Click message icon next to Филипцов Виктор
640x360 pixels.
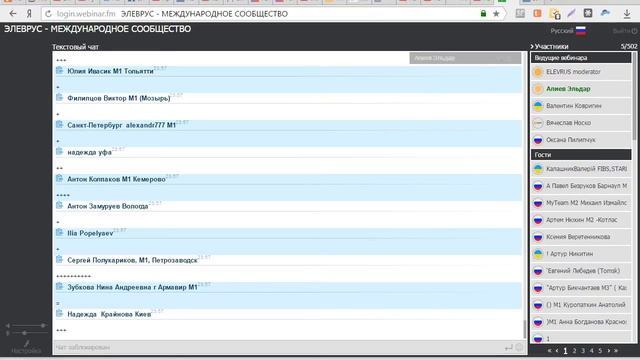(59, 97)
